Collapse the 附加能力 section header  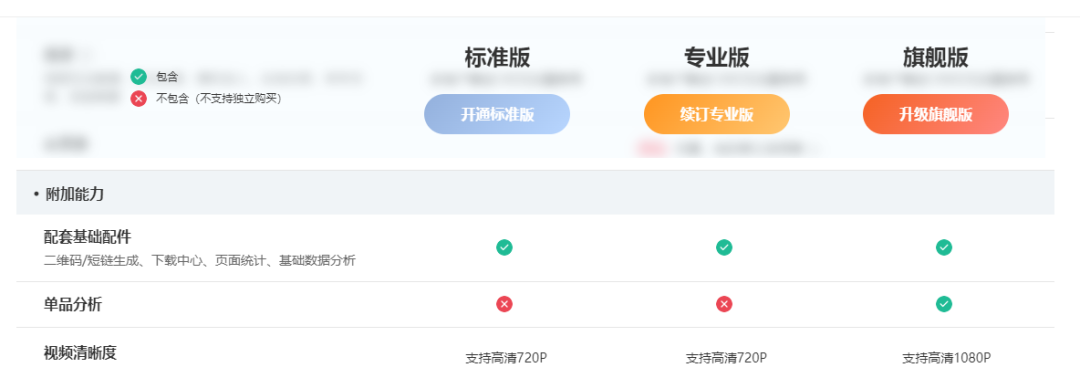(535, 193)
